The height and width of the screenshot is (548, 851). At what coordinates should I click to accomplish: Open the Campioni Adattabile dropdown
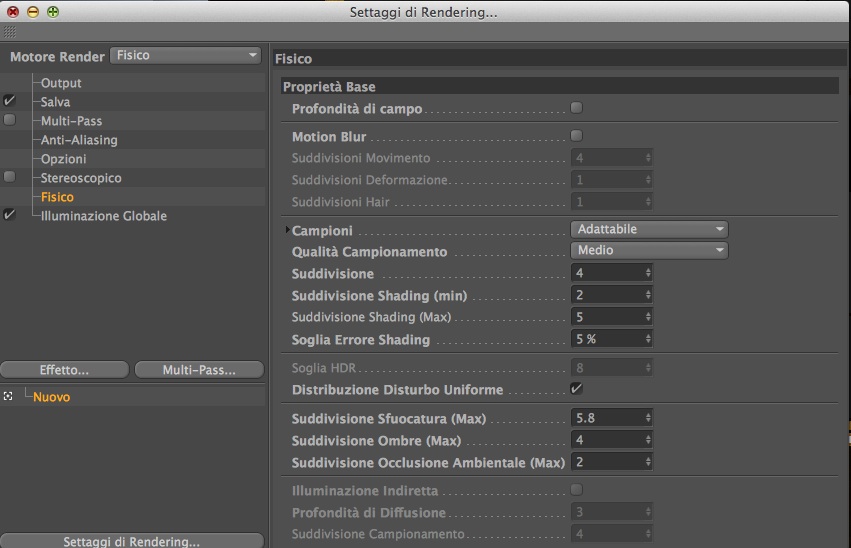click(649, 229)
